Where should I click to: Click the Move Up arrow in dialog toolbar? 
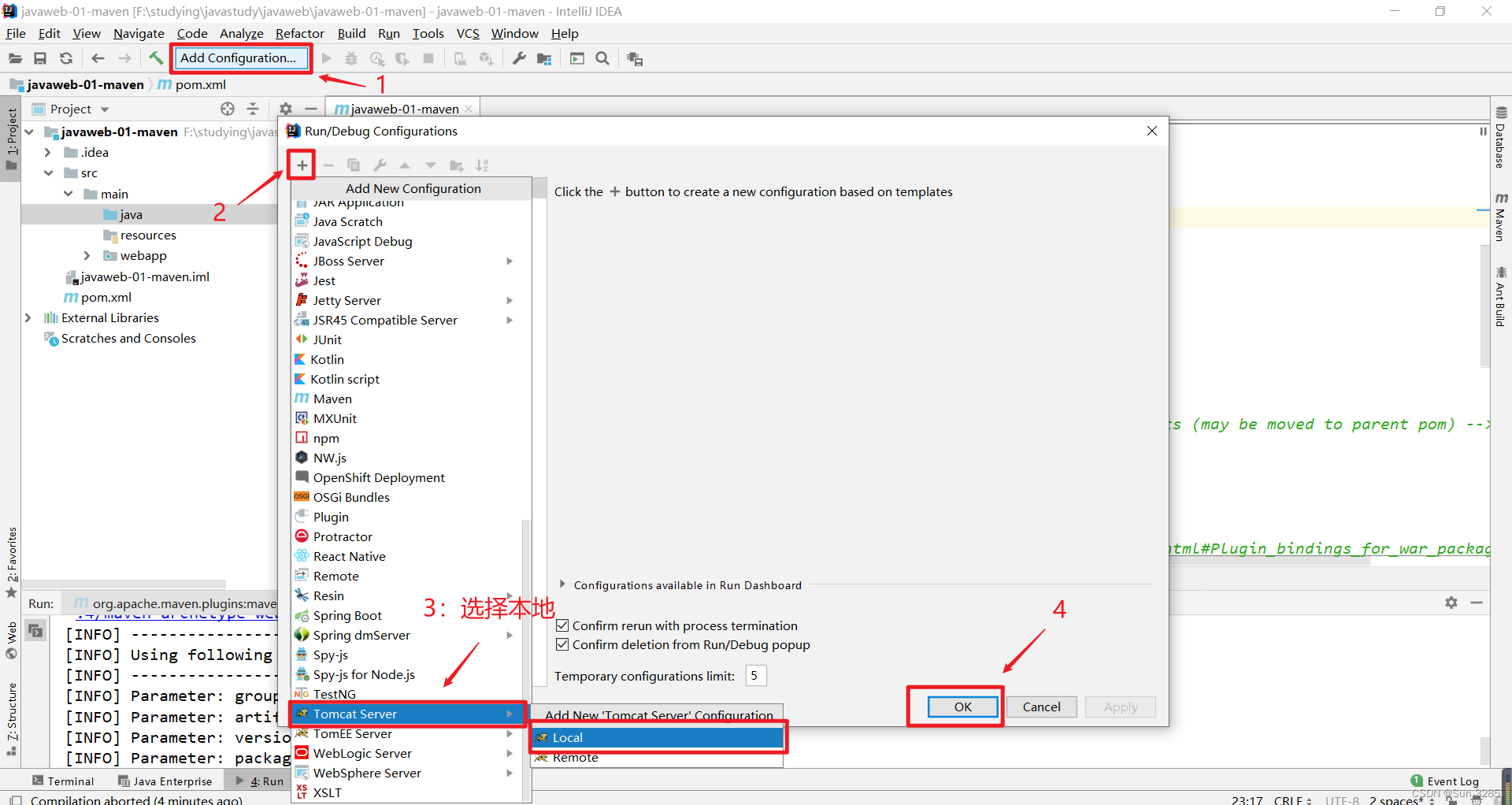pyautogui.click(x=405, y=165)
